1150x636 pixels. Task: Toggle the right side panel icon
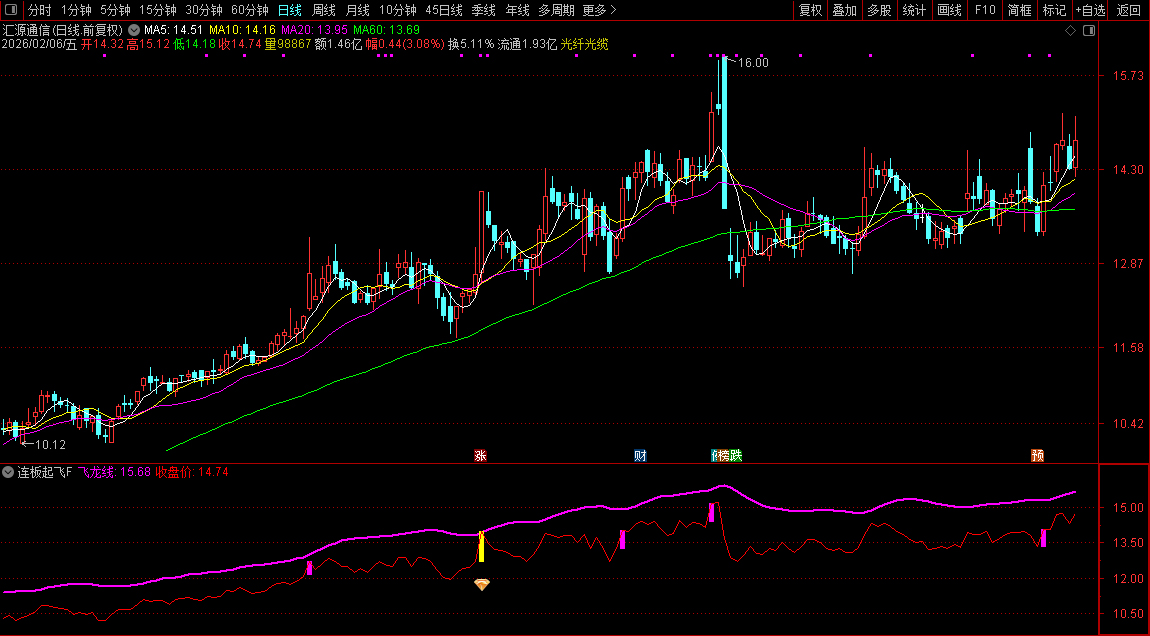[x=1089, y=31]
